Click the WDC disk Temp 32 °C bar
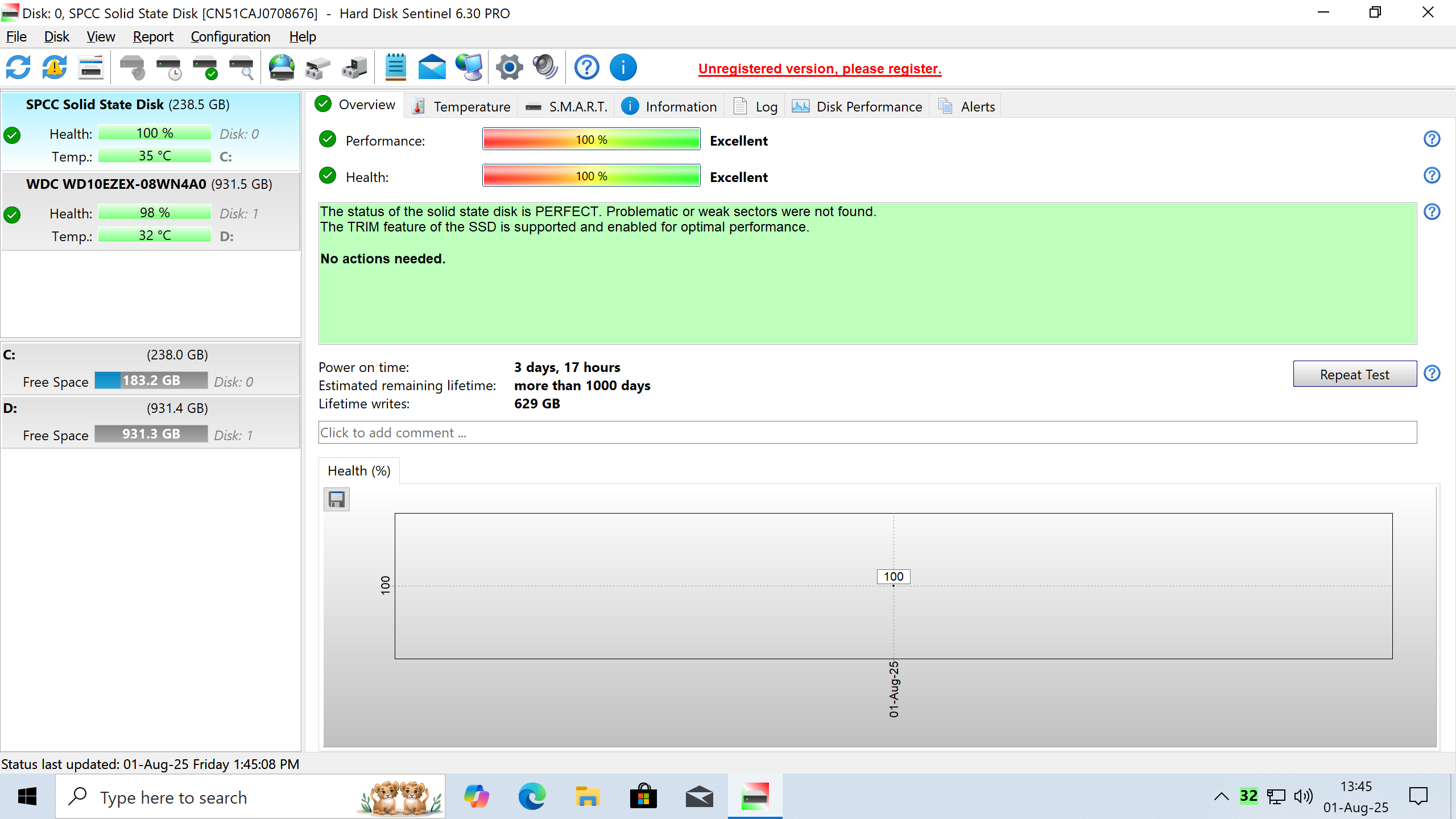 point(155,235)
